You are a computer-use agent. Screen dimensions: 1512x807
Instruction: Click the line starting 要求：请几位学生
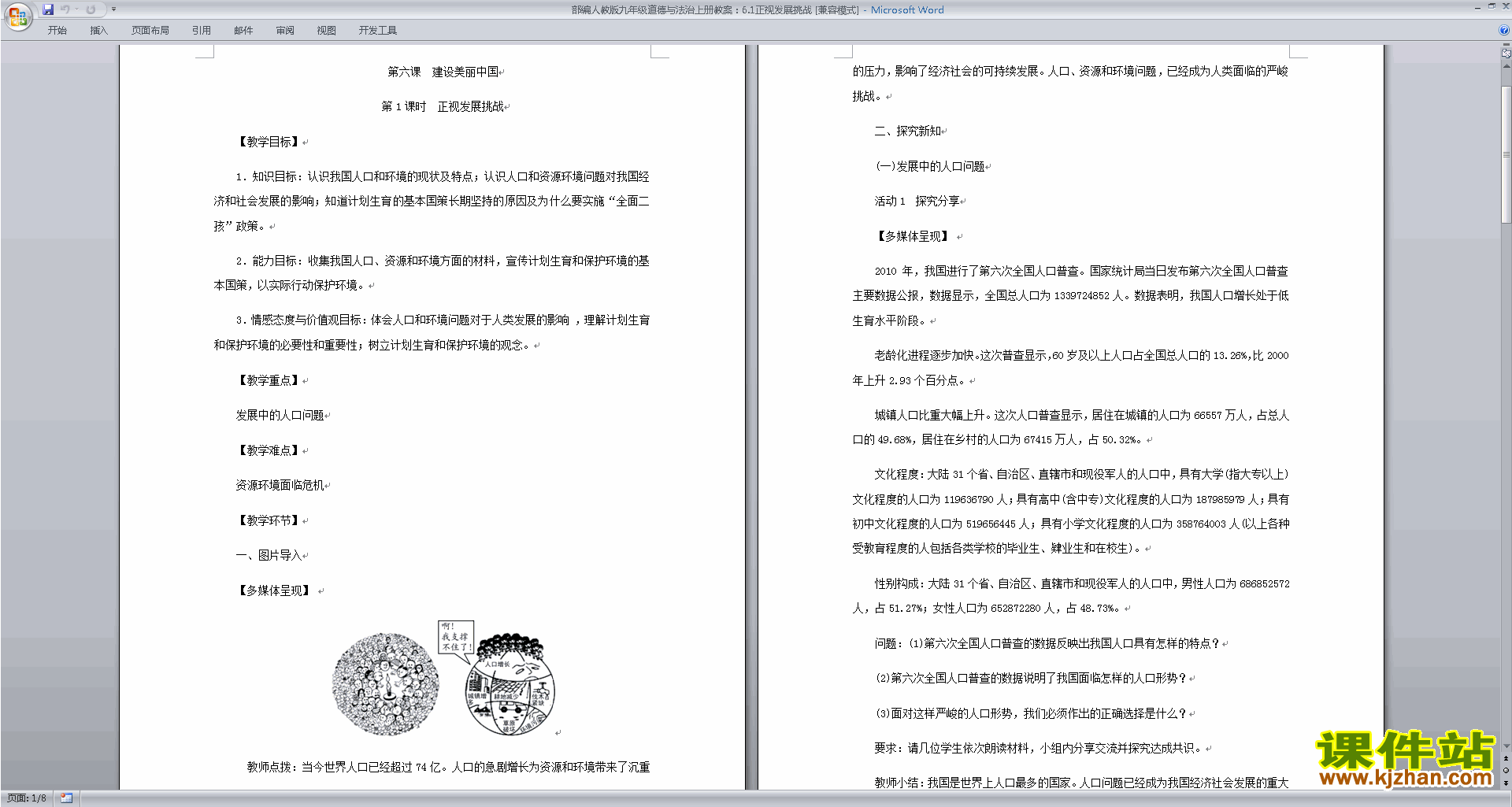pos(1039,748)
